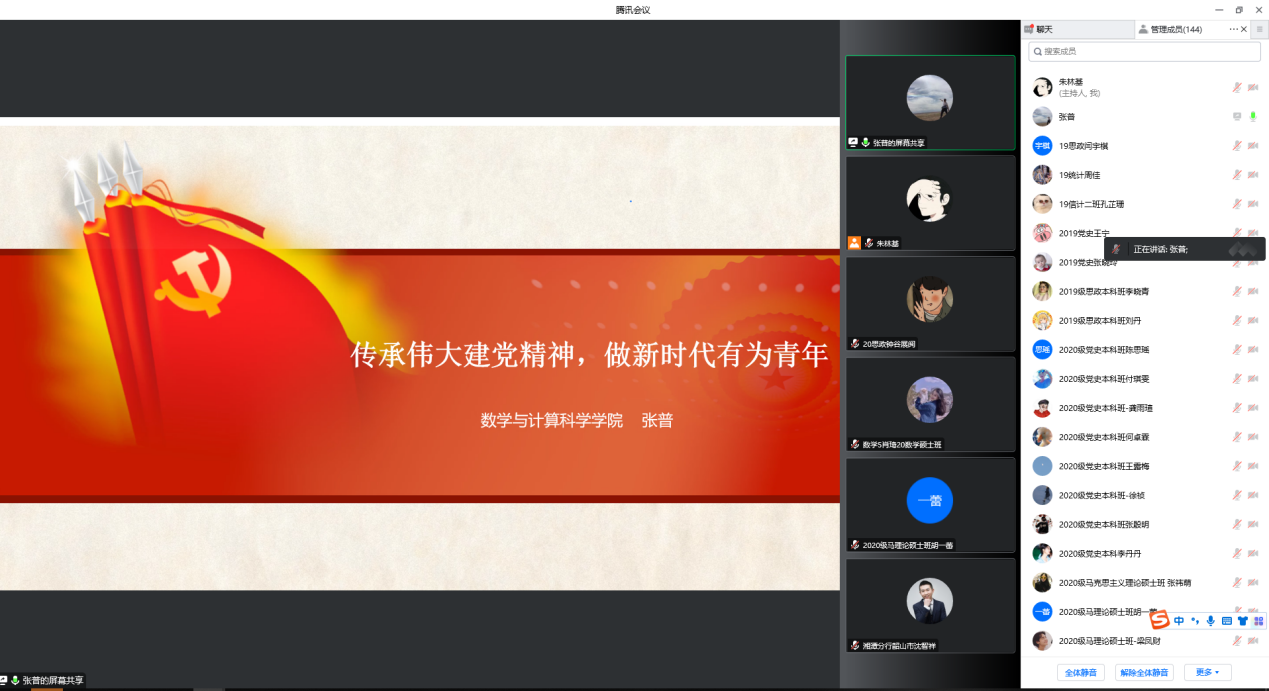1269x691 pixels.
Task: Switch to the 聊天 tab
Action: point(1044,30)
